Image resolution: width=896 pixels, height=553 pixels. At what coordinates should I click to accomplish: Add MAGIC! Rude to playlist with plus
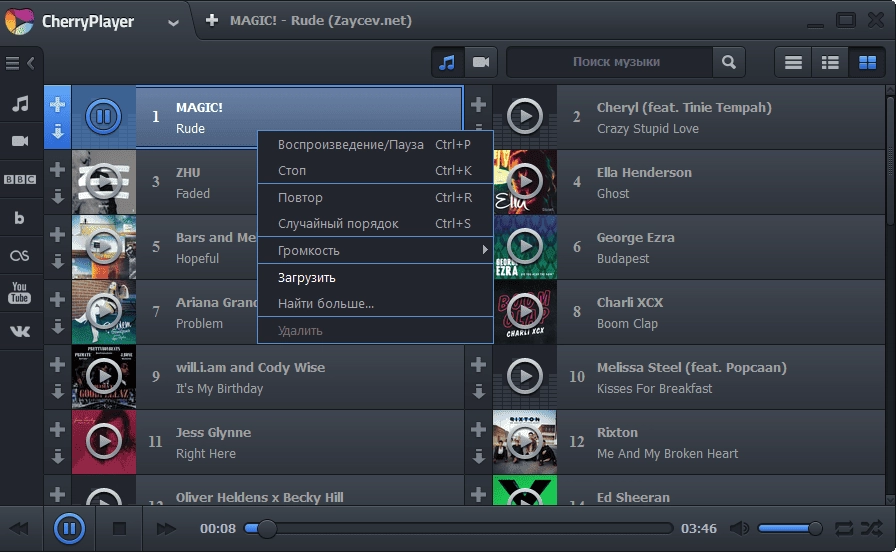[57, 104]
